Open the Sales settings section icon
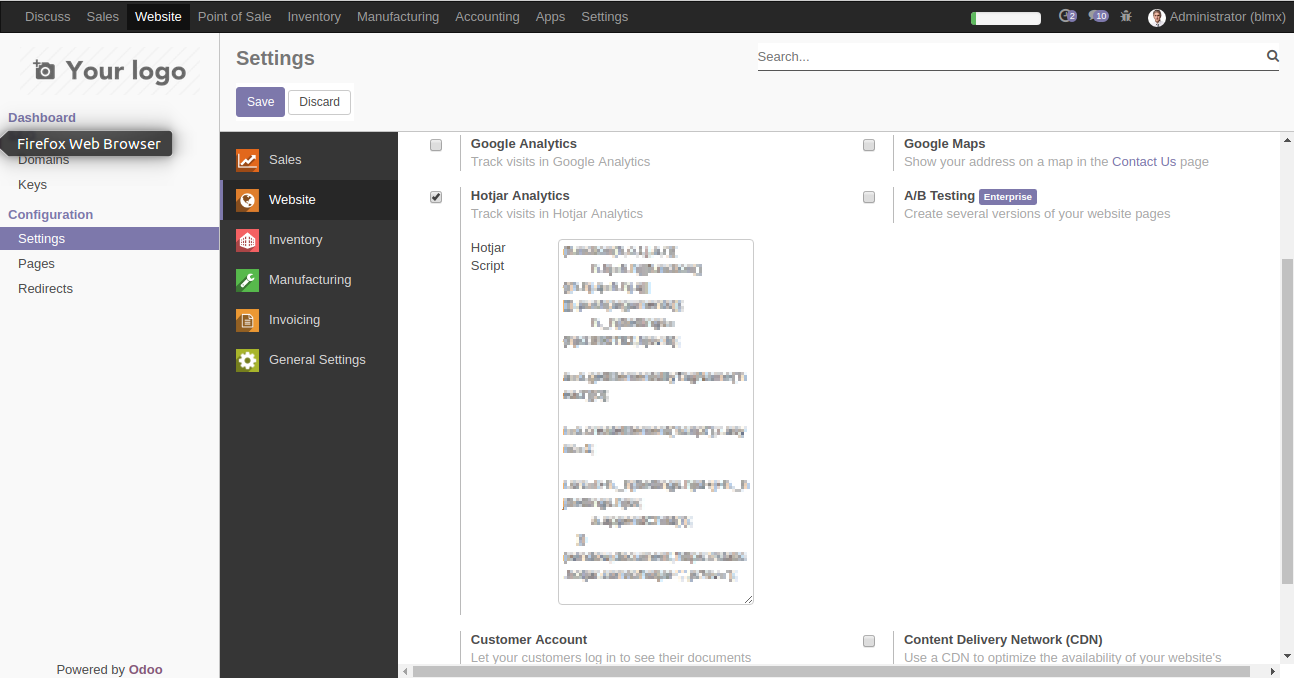 (x=247, y=160)
